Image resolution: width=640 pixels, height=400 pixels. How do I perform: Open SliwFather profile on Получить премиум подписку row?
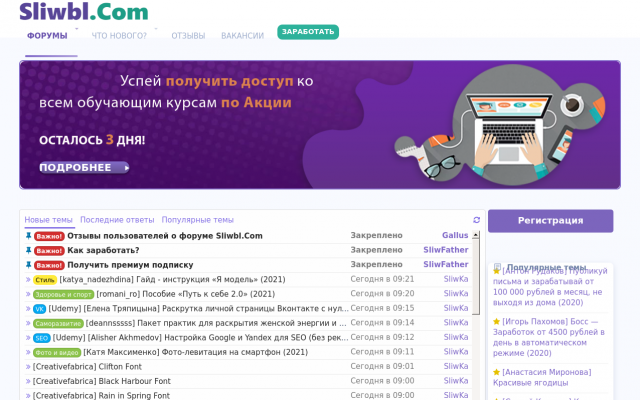tap(446, 264)
